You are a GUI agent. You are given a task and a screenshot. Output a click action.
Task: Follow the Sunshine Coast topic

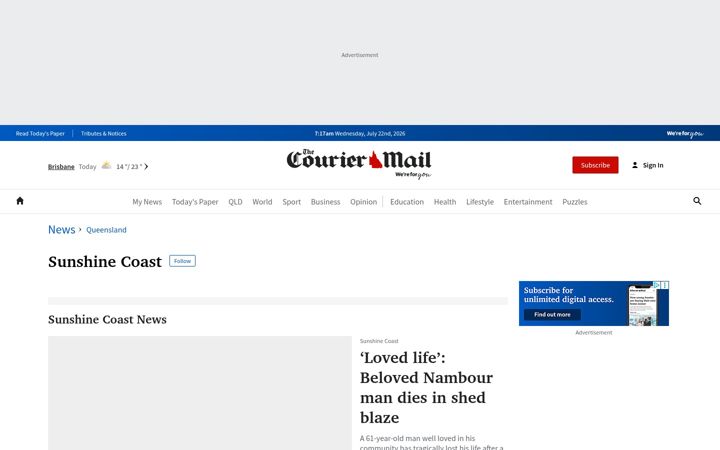click(182, 261)
